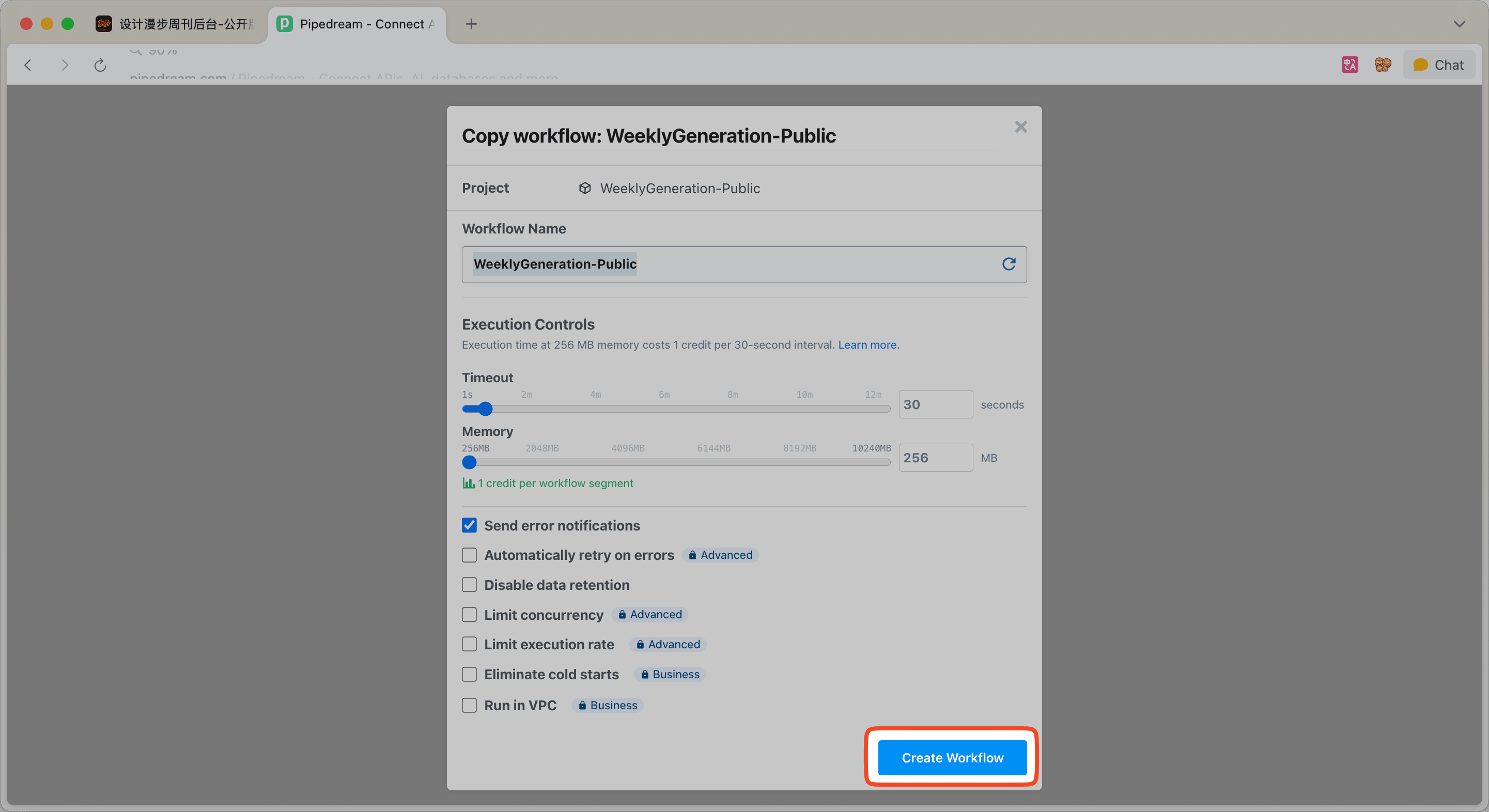This screenshot has width=1489, height=812.
Task: Expand the tab list chevron at top right
Action: [1459, 24]
